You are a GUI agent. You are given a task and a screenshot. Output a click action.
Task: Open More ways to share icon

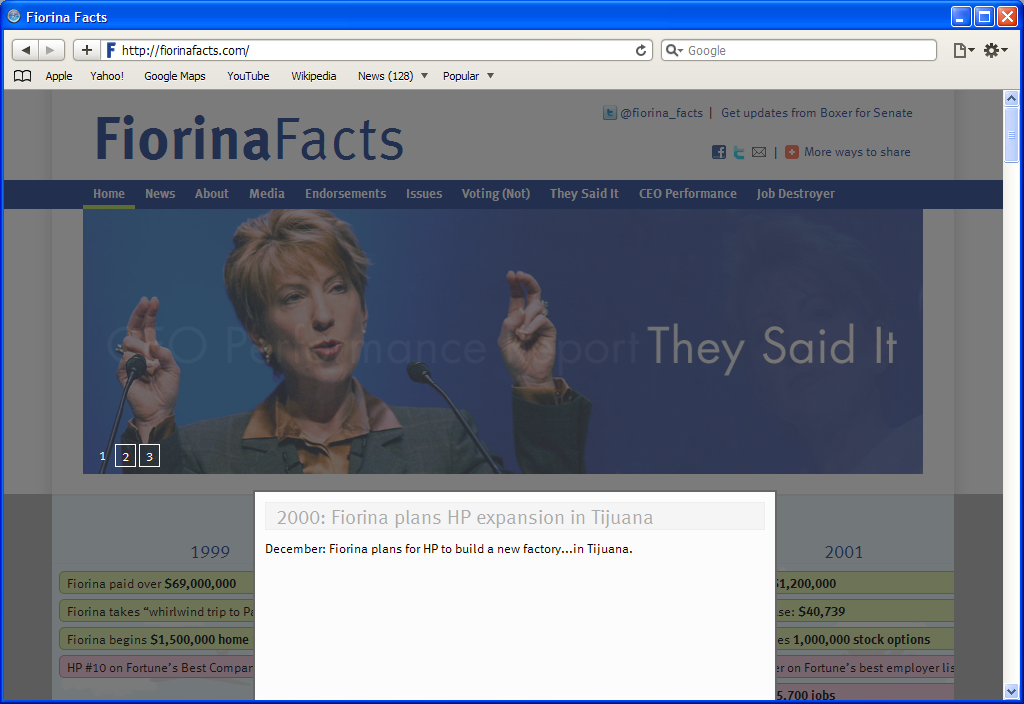792,151
